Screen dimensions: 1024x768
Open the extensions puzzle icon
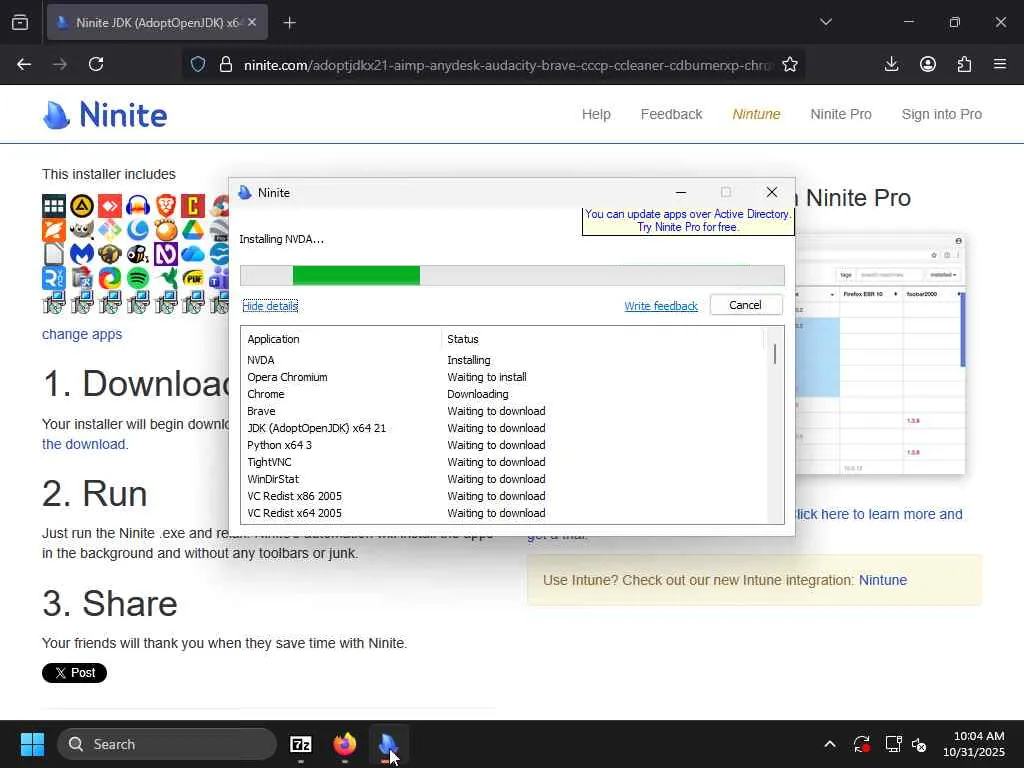pyautogui.click(x=964, y=64)
